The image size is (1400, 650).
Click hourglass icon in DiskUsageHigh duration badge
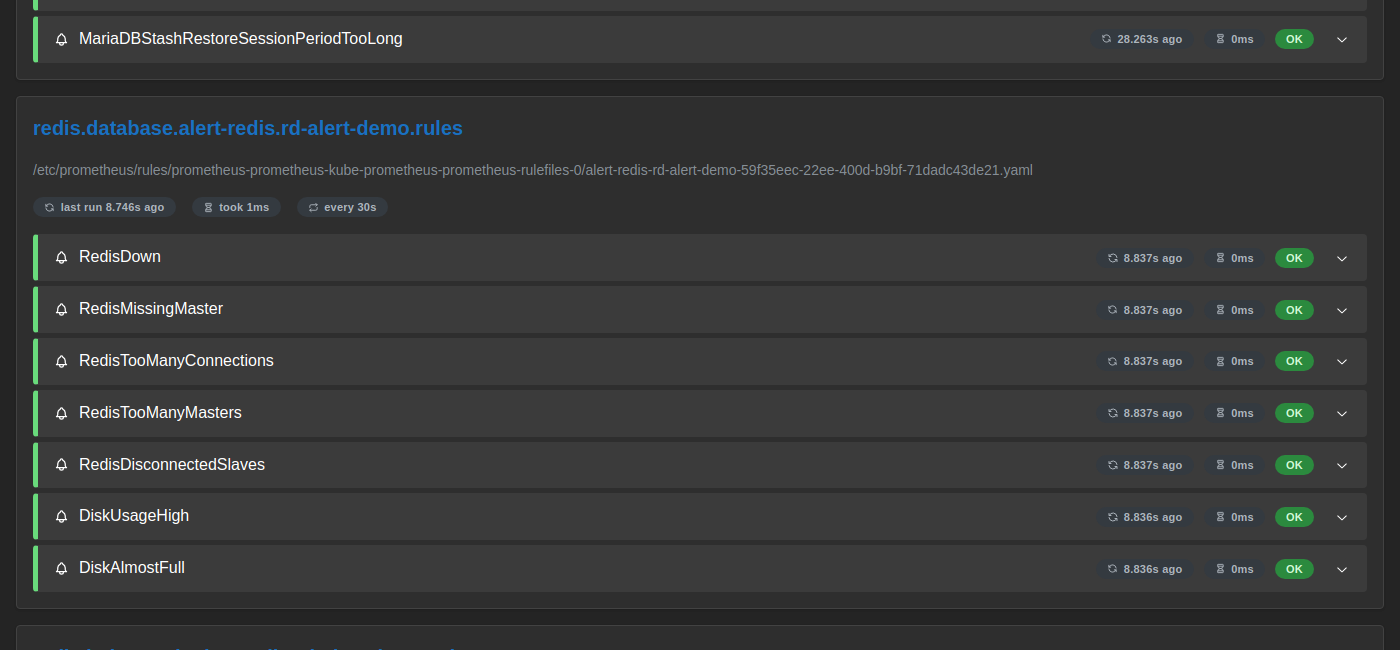coord(1220,517)
